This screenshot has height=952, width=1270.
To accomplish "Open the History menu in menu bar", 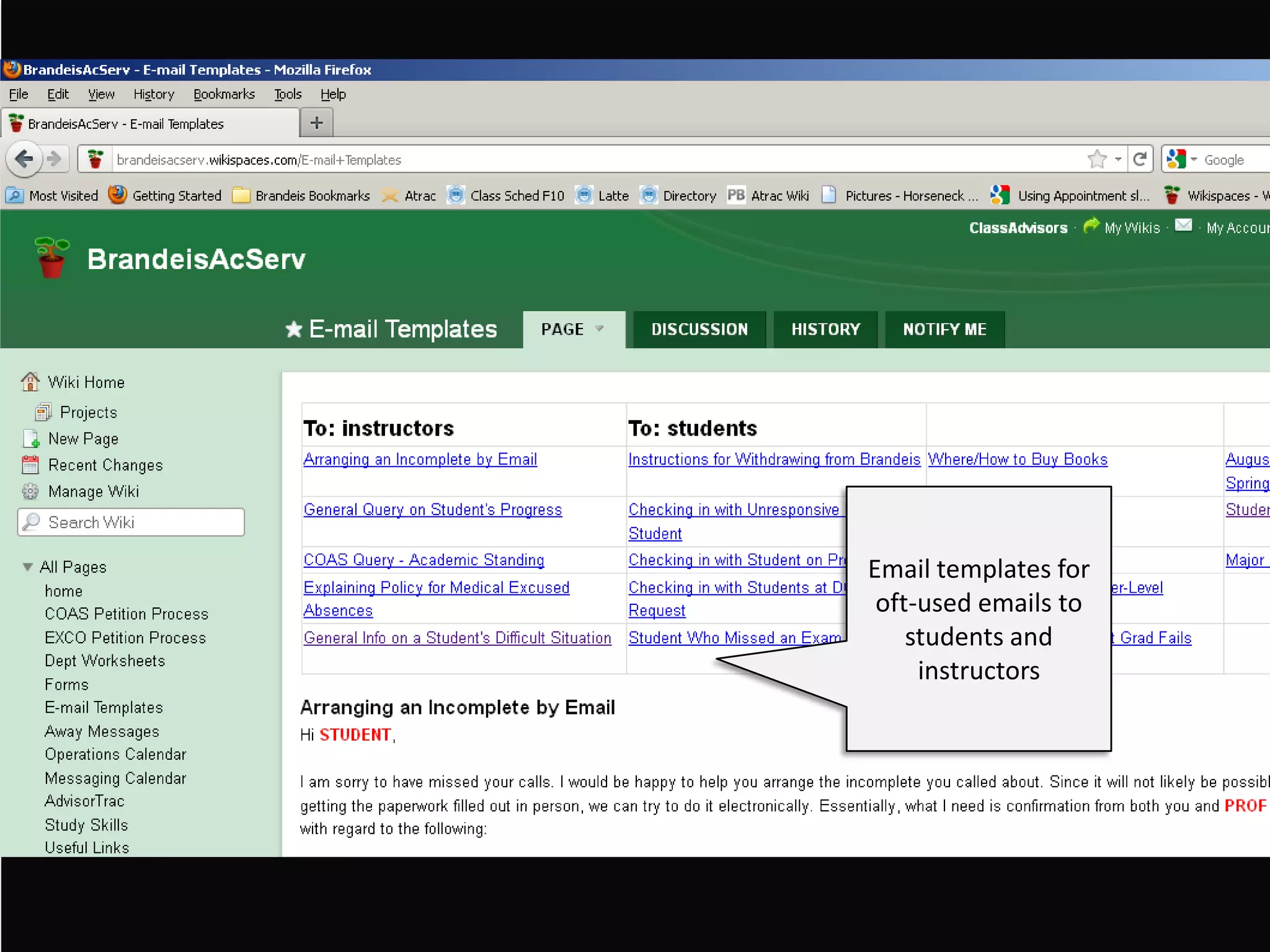I will point(154,94).
